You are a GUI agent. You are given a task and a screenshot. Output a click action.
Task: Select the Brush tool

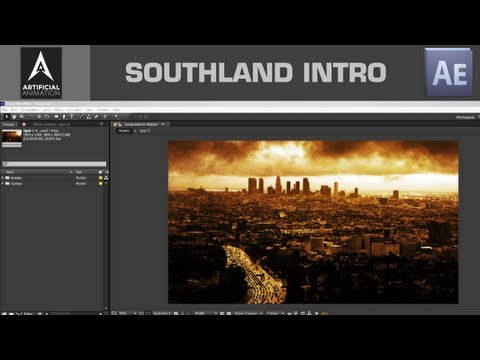pyautogui.click(x=82, y=117)
